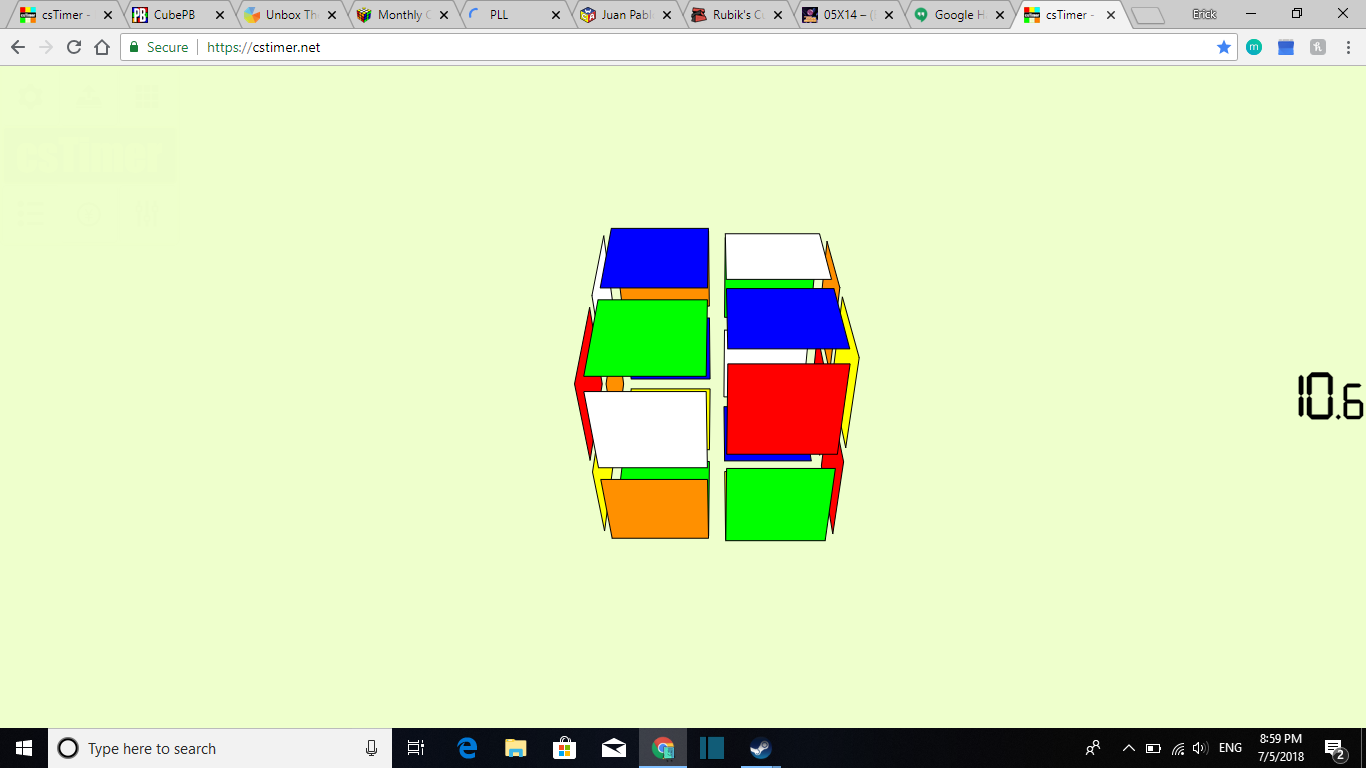Bookmark this page with the star
This screenshot has height=768, width=1366.
coord(1224,47)
